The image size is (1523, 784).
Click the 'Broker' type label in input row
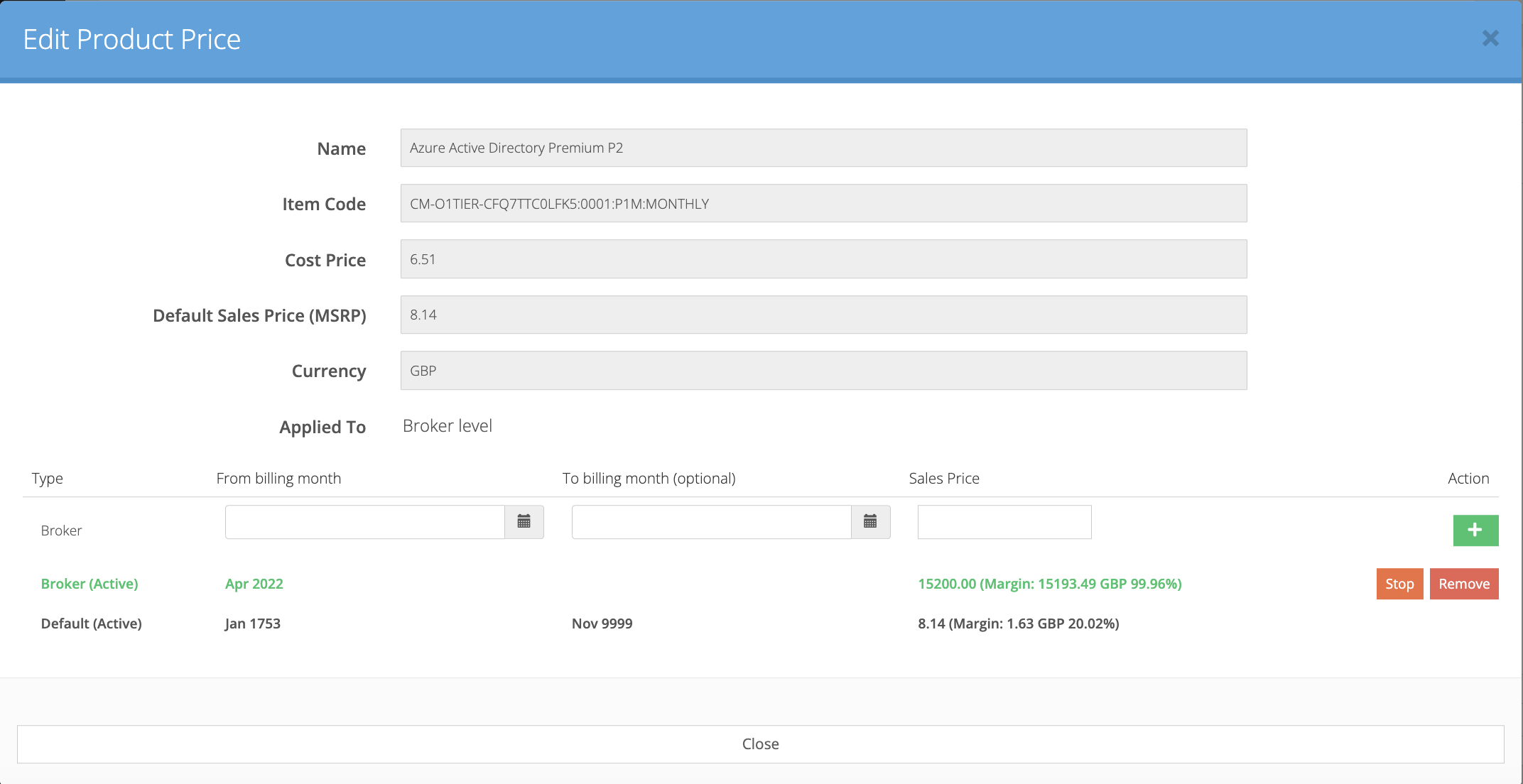point(61,530)
